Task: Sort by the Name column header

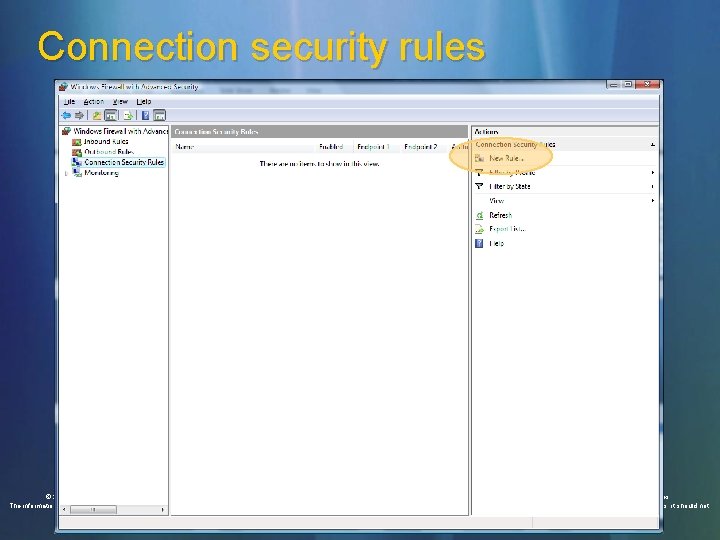Action: click(x=243, y=147)
